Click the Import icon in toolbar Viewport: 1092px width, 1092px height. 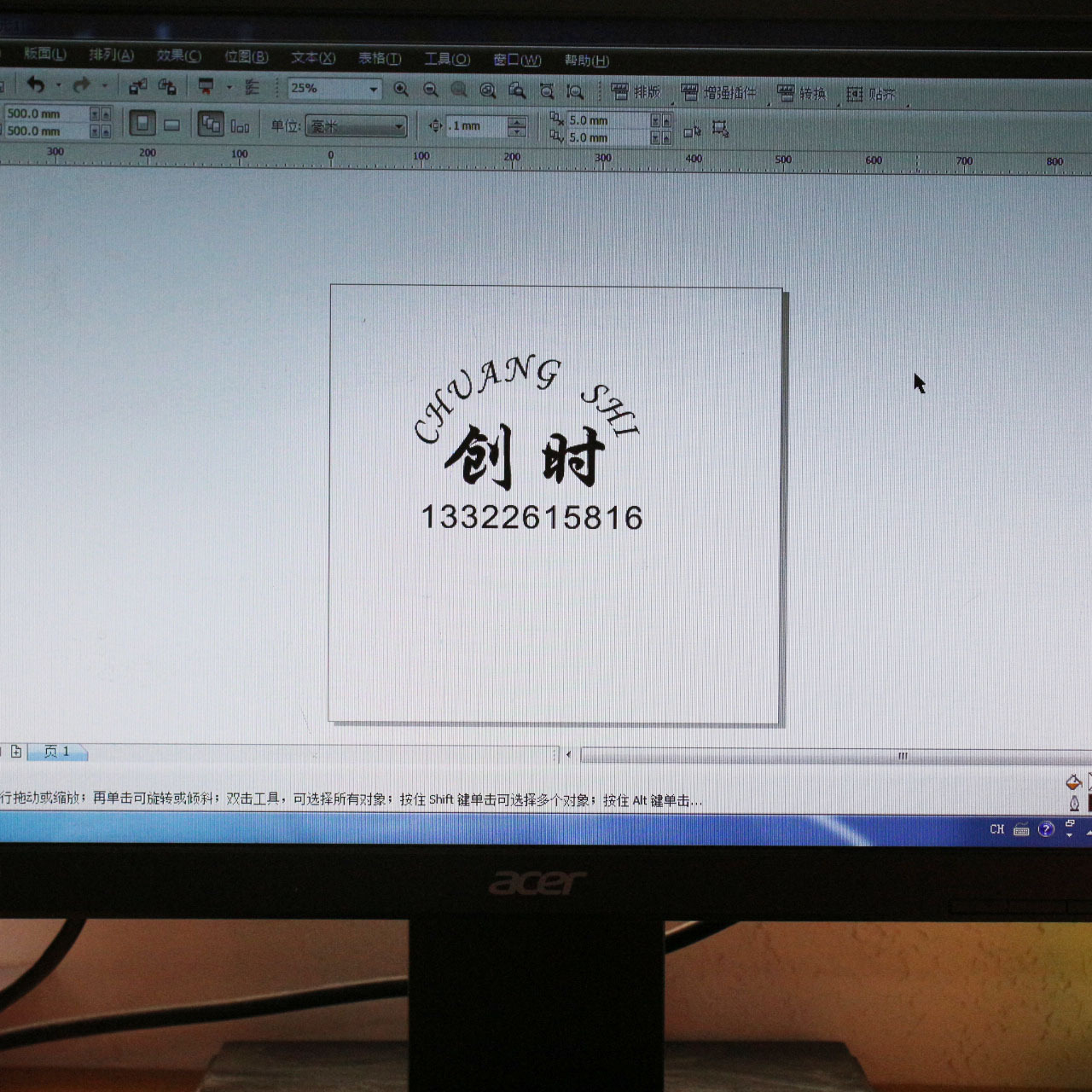pos(137,86)
